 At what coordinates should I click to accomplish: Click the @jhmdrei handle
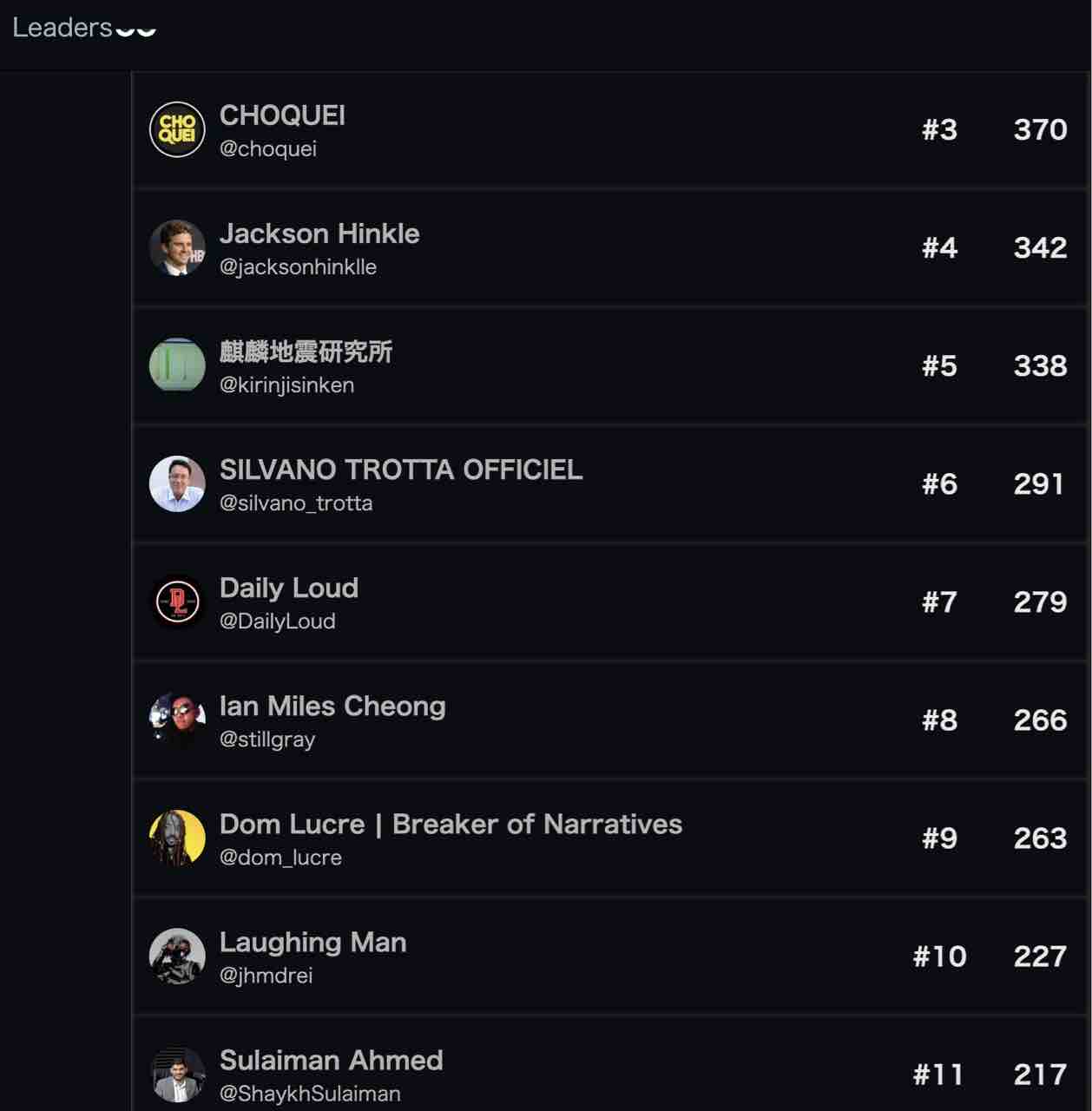[266, 976]
